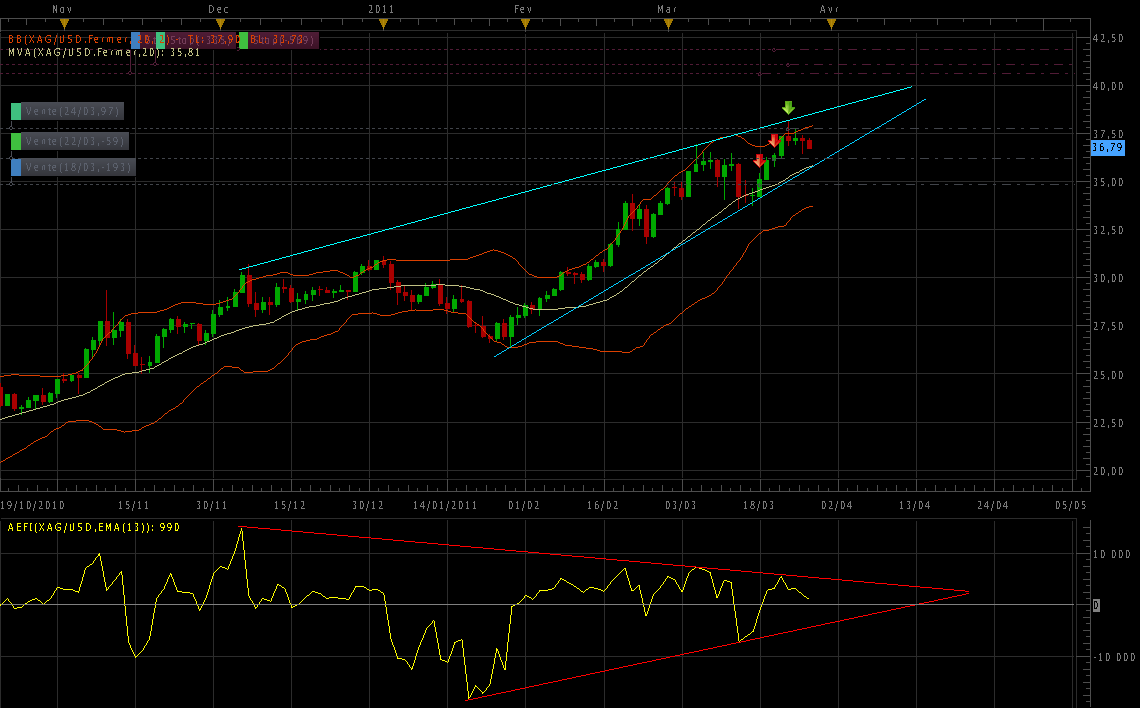Click the lower red down arrow signal
This screenshot has height=708, width=1140.
coord(759,160)
